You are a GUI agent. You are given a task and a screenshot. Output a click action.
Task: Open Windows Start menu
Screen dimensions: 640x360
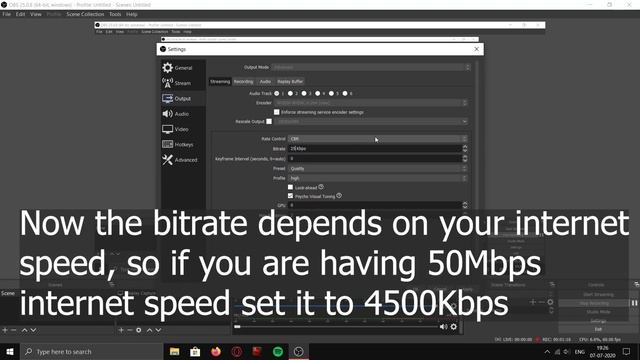(x=10, y=351)
